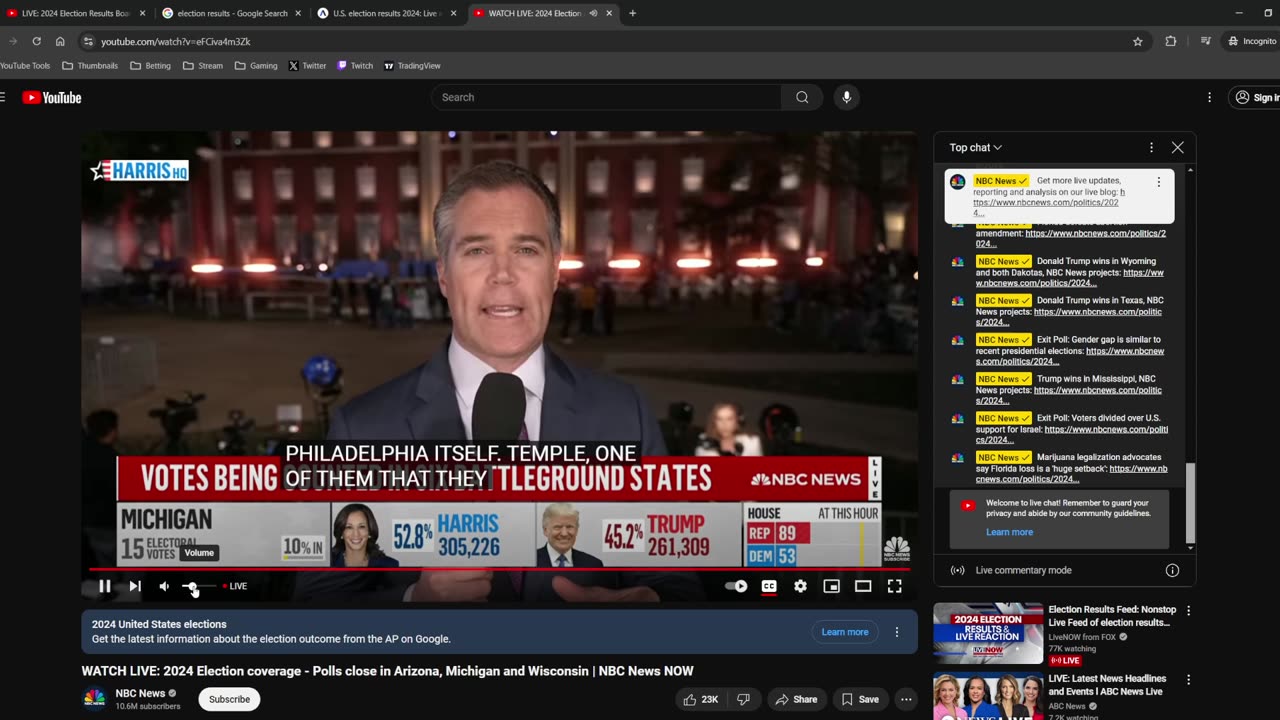Open Twitter bookmark

tap(307, 66)
